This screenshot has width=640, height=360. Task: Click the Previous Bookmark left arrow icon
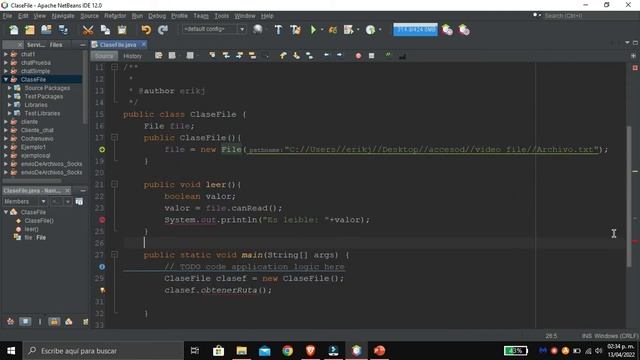[326, 55]
